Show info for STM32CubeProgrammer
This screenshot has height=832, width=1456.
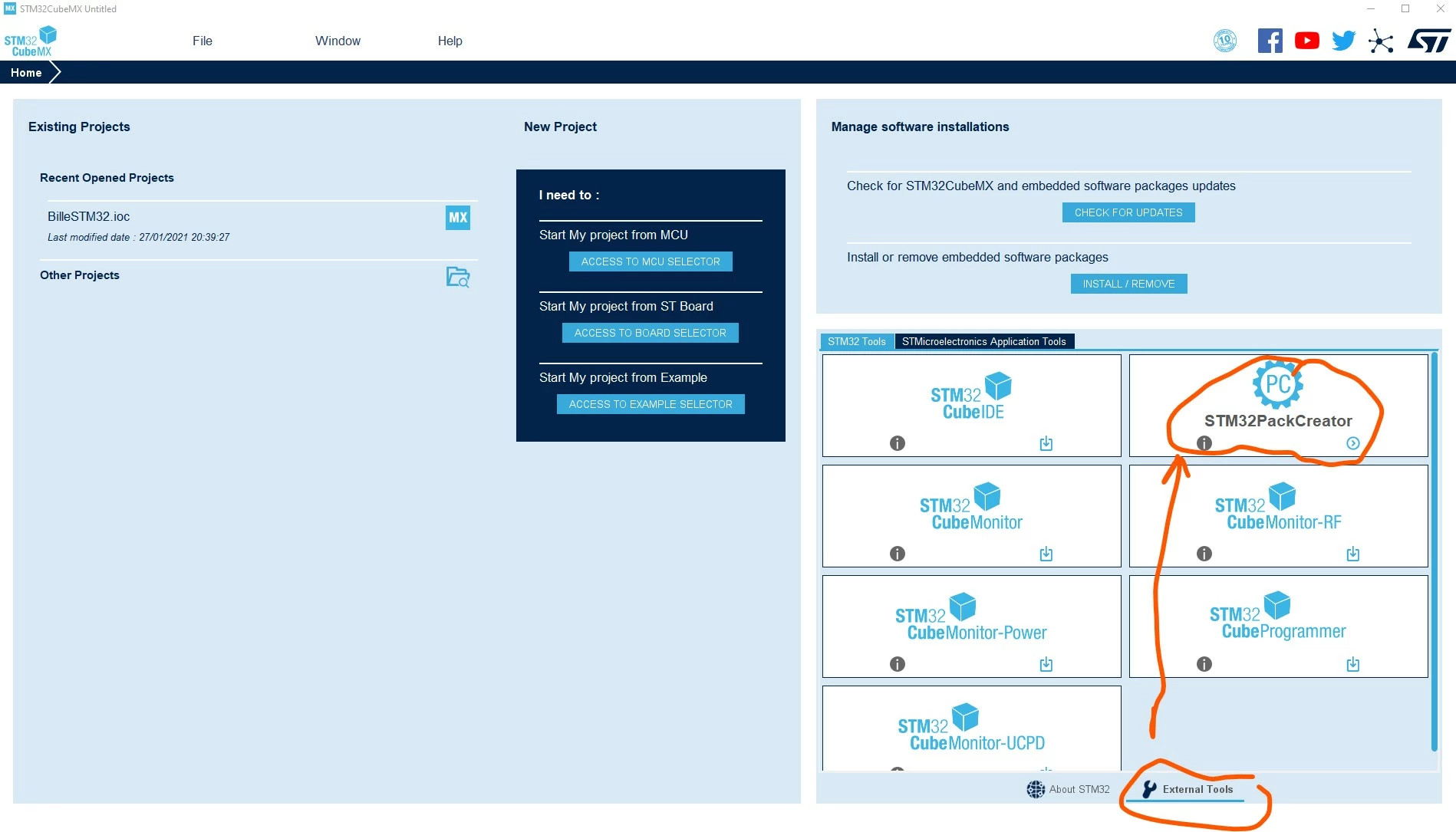click(1204, 664)
